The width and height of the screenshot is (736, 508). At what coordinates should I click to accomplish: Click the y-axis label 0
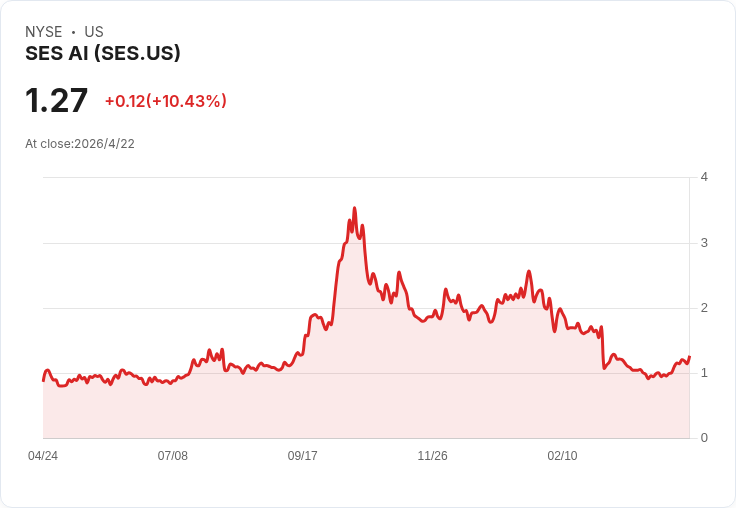tap(705, 438)
